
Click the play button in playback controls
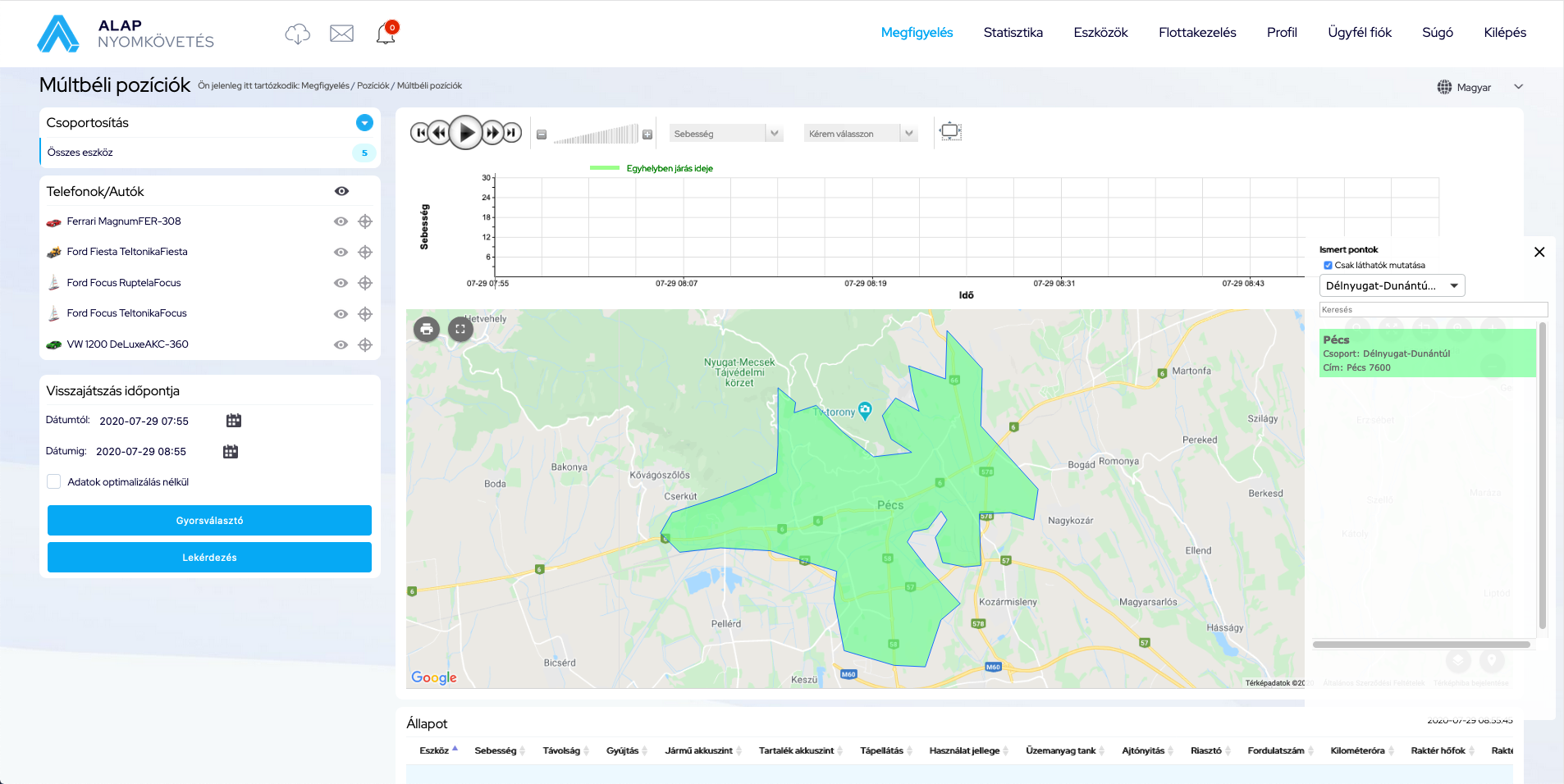(466, 132)
